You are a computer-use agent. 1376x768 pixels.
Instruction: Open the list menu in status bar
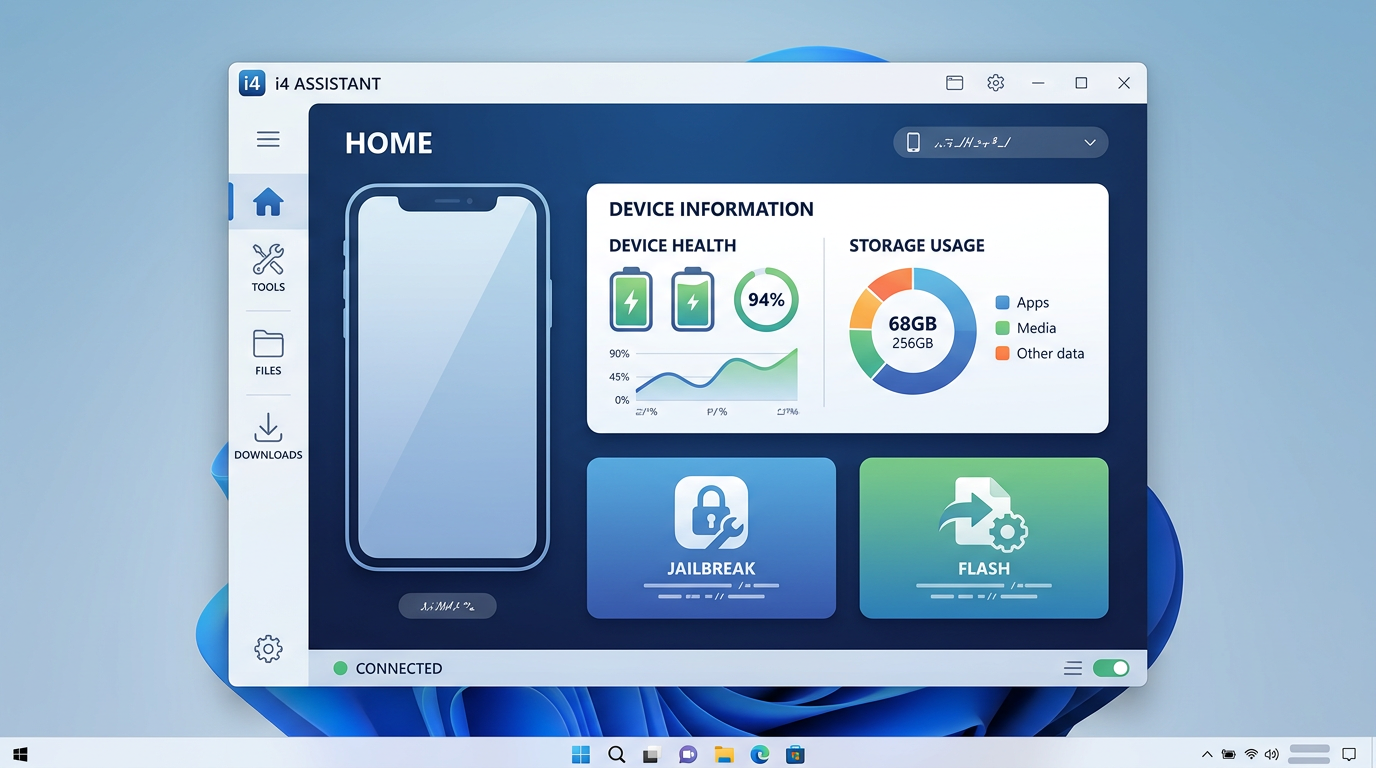tap(1073, 668)
